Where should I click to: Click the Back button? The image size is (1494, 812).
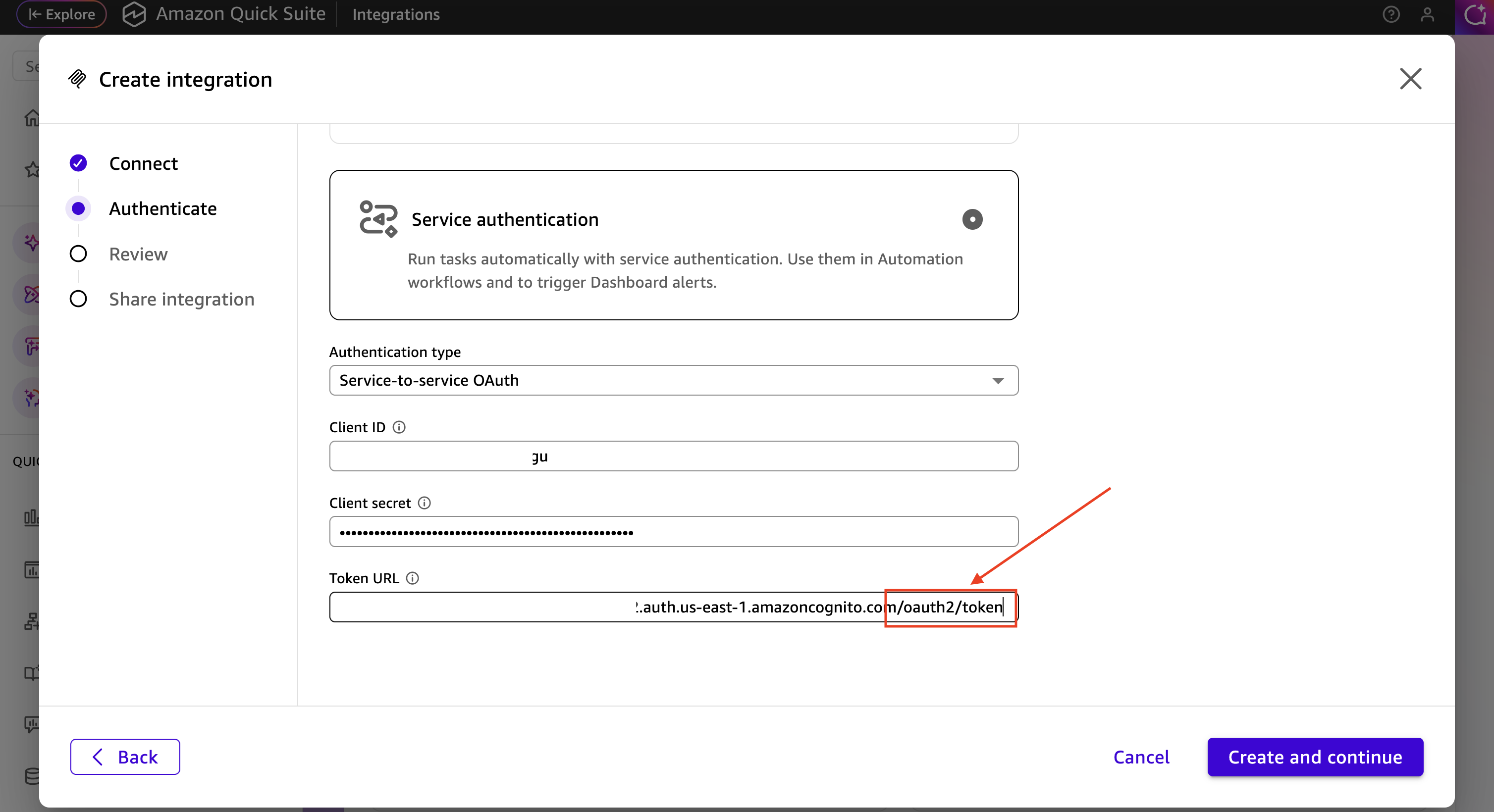[124, 757]
